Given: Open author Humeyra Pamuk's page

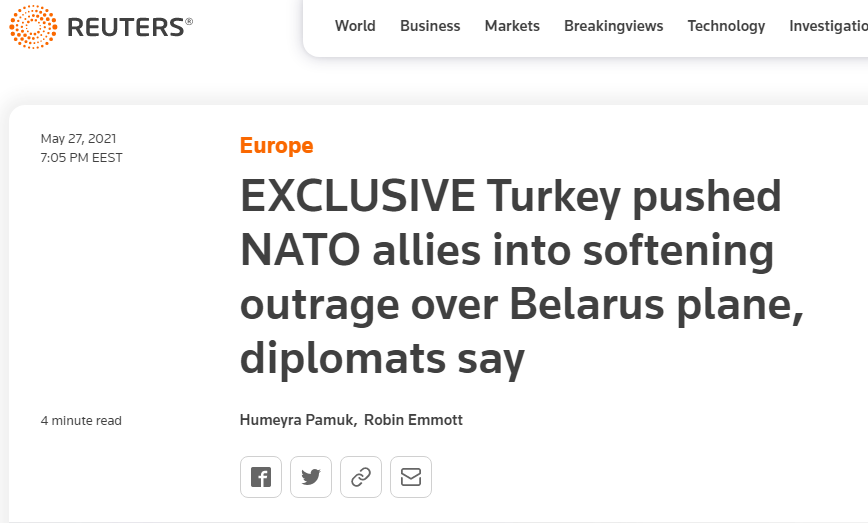Looking at the screenshot, I should [295, 420].
